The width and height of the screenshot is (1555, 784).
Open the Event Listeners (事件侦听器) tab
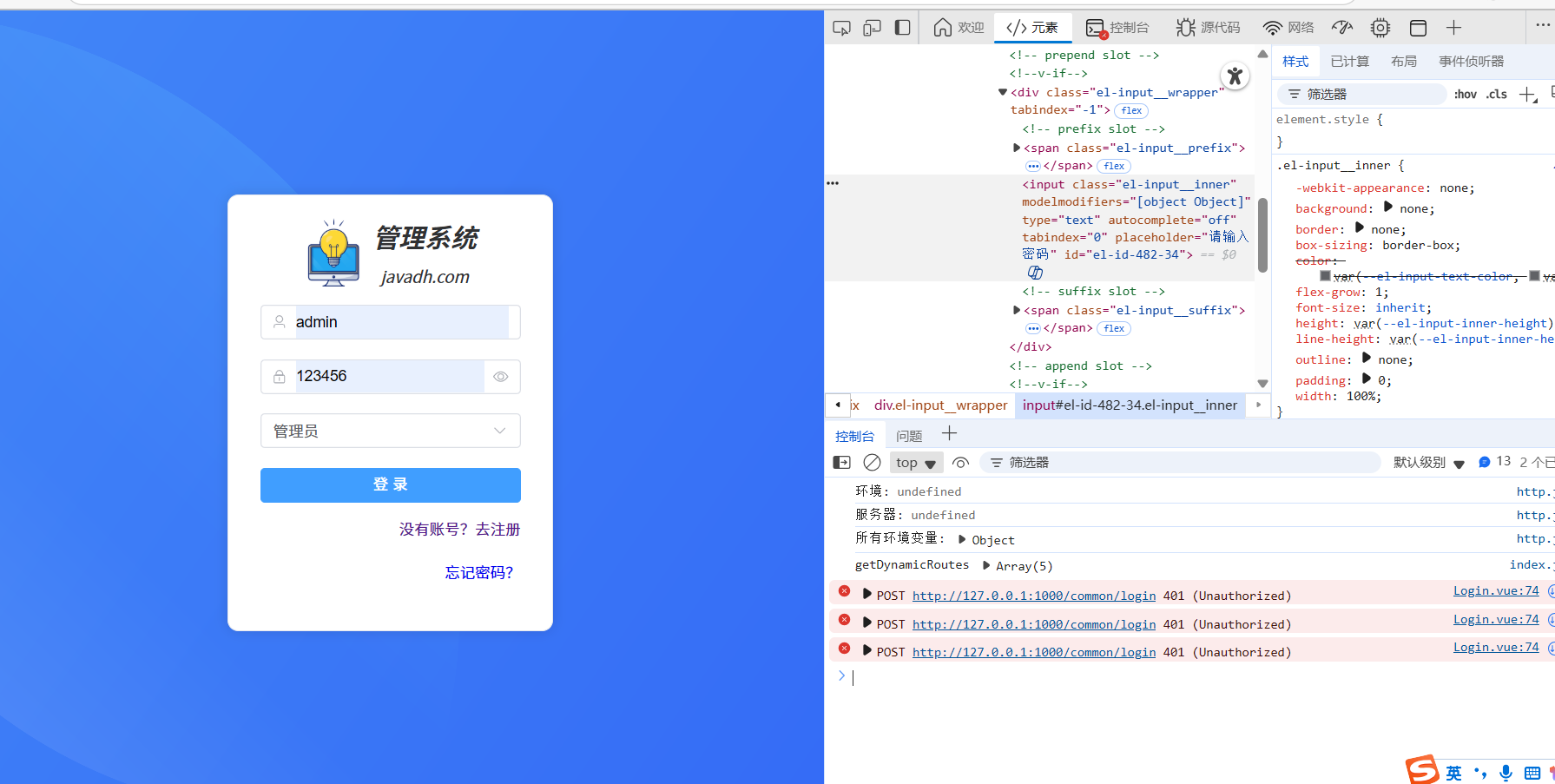point(1471,62)
